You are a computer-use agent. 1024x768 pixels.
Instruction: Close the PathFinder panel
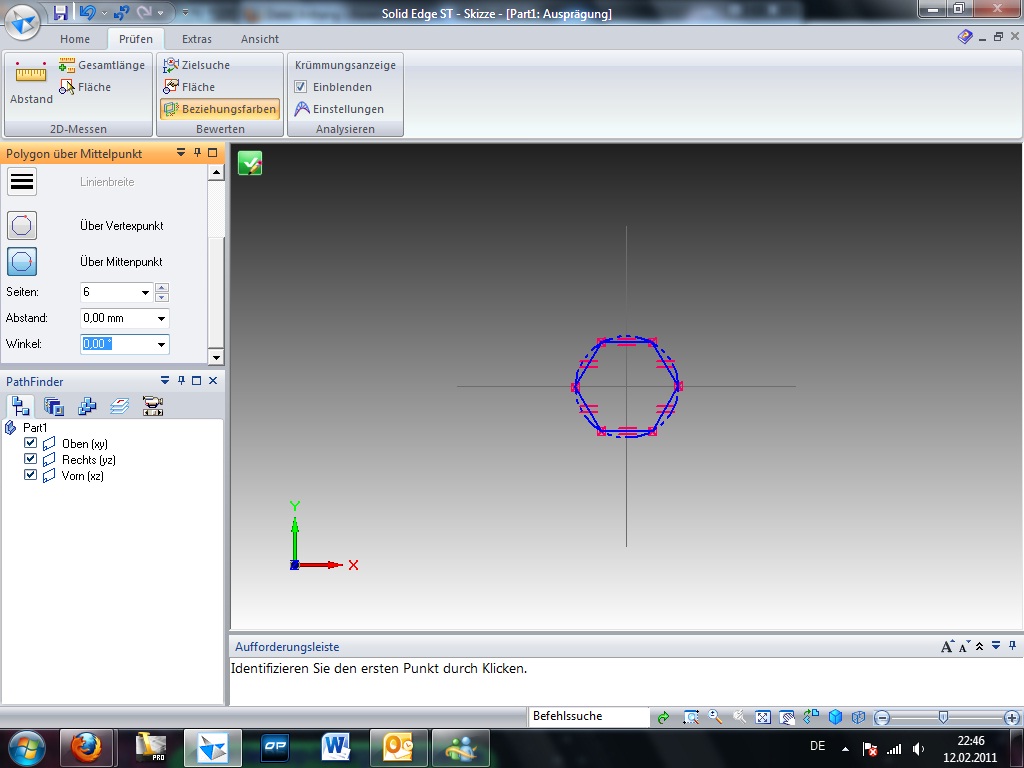click(213, 381)
